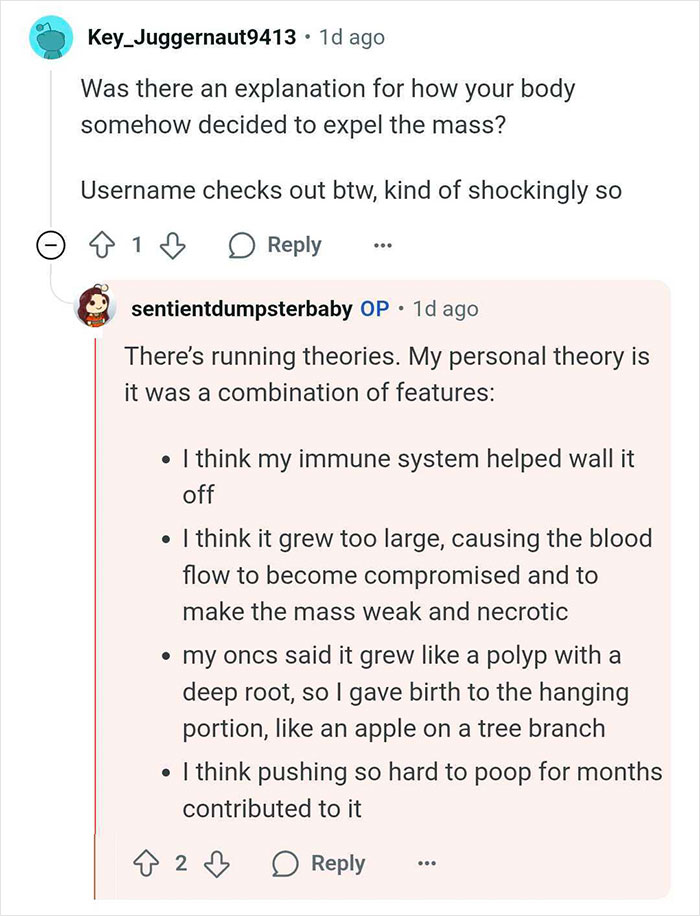The height and width of the screenshot is (916, 700).
Task: Open the overflow menu on the OP's reply
Action: tap(427, 863)
